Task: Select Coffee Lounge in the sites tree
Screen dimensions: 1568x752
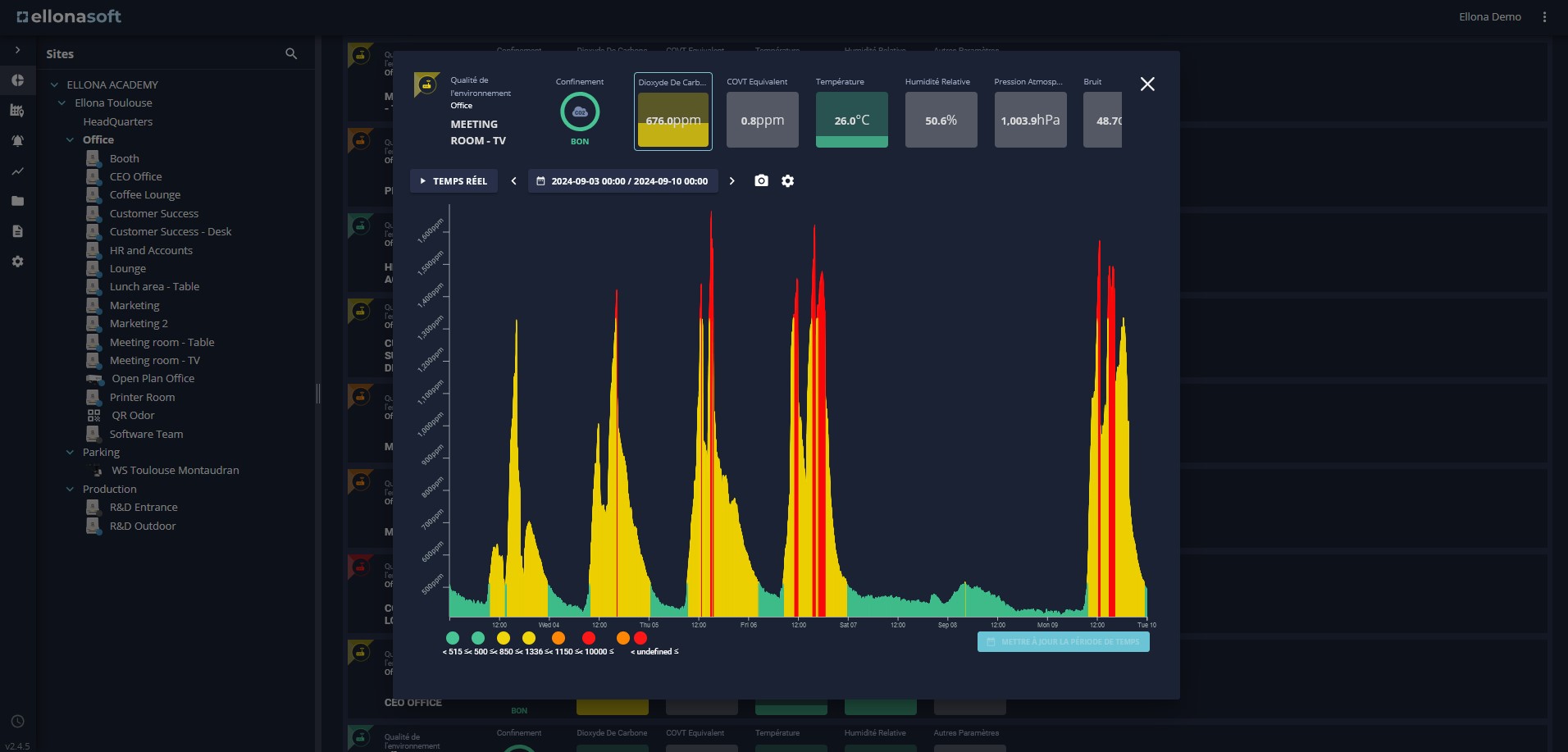Action: point(145,194)
